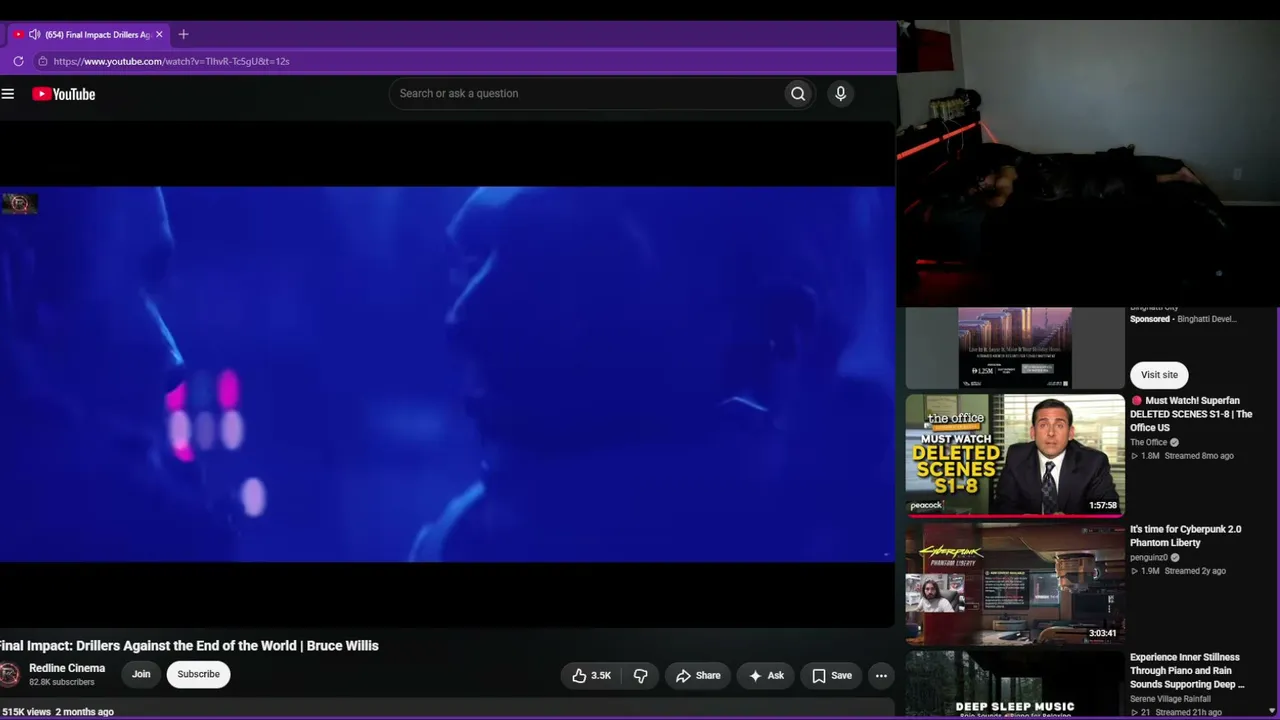
Task: Open the Ask AI button
Action: [x=766, y=676]
